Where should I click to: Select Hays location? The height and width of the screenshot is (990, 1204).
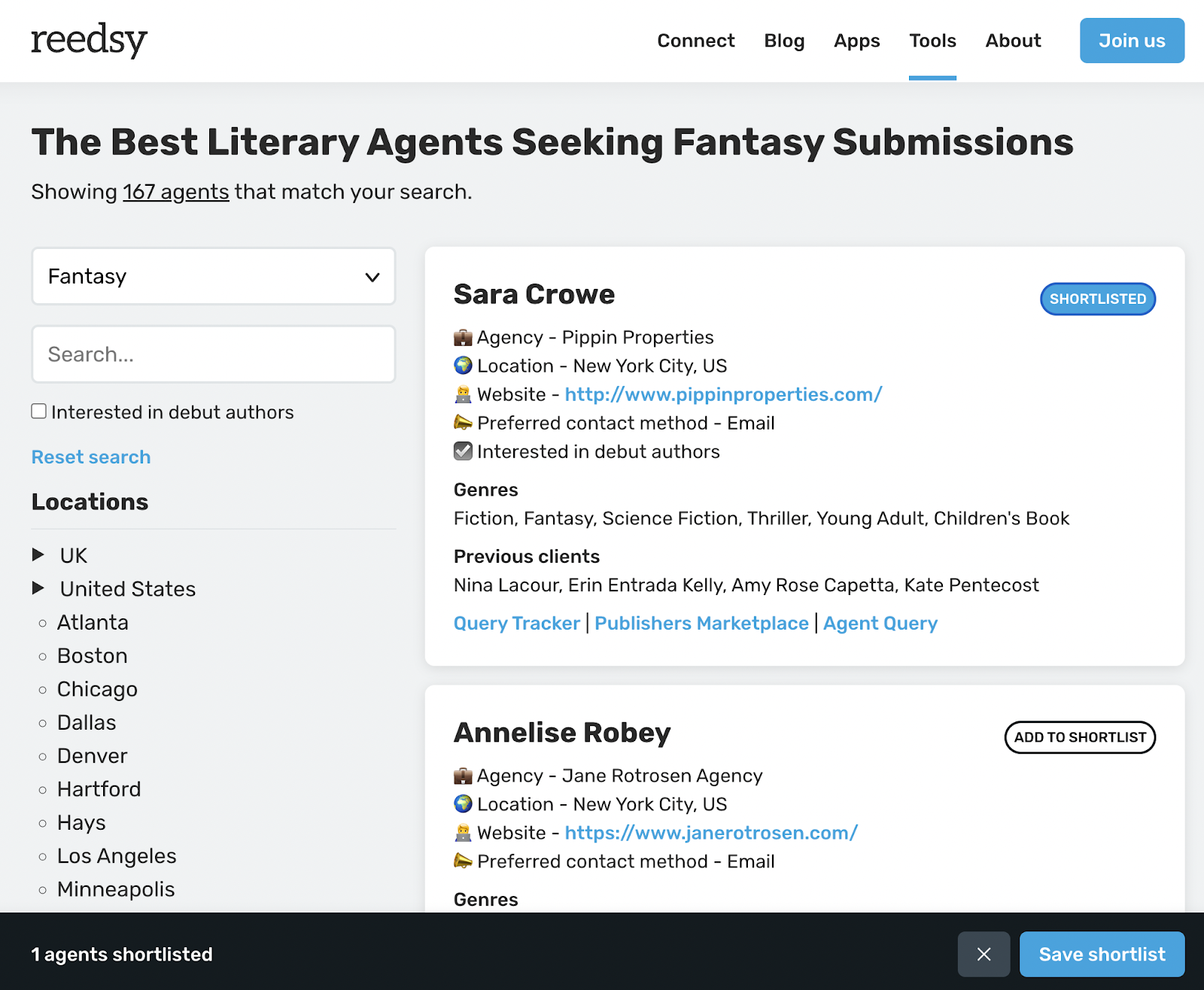tap(81, 823)
